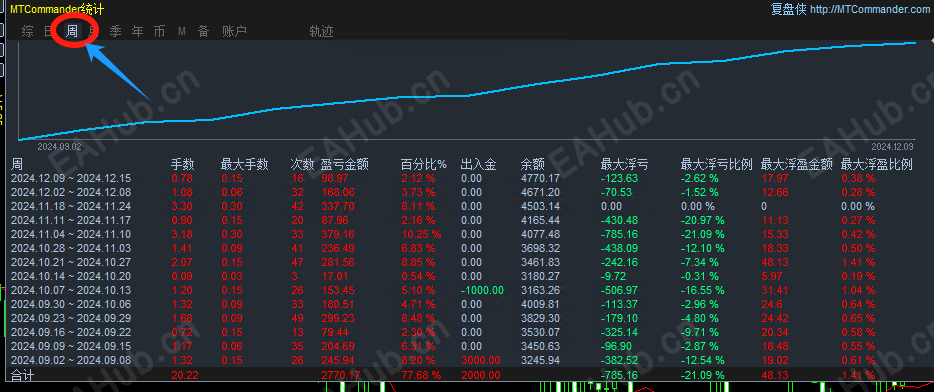Screen dimensions: 934x392
Task: Click the total percentage 77.68 %
Action: click(421, 375)
